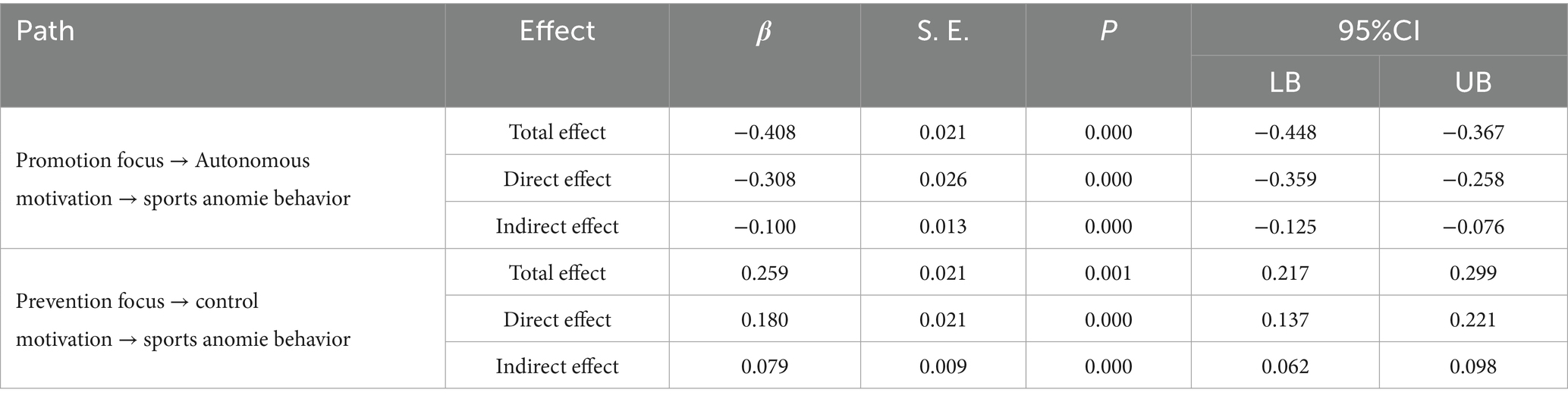Select the 0.259 total effect beta
Screen dimensions: 1568x402
(x=764, y=273)
